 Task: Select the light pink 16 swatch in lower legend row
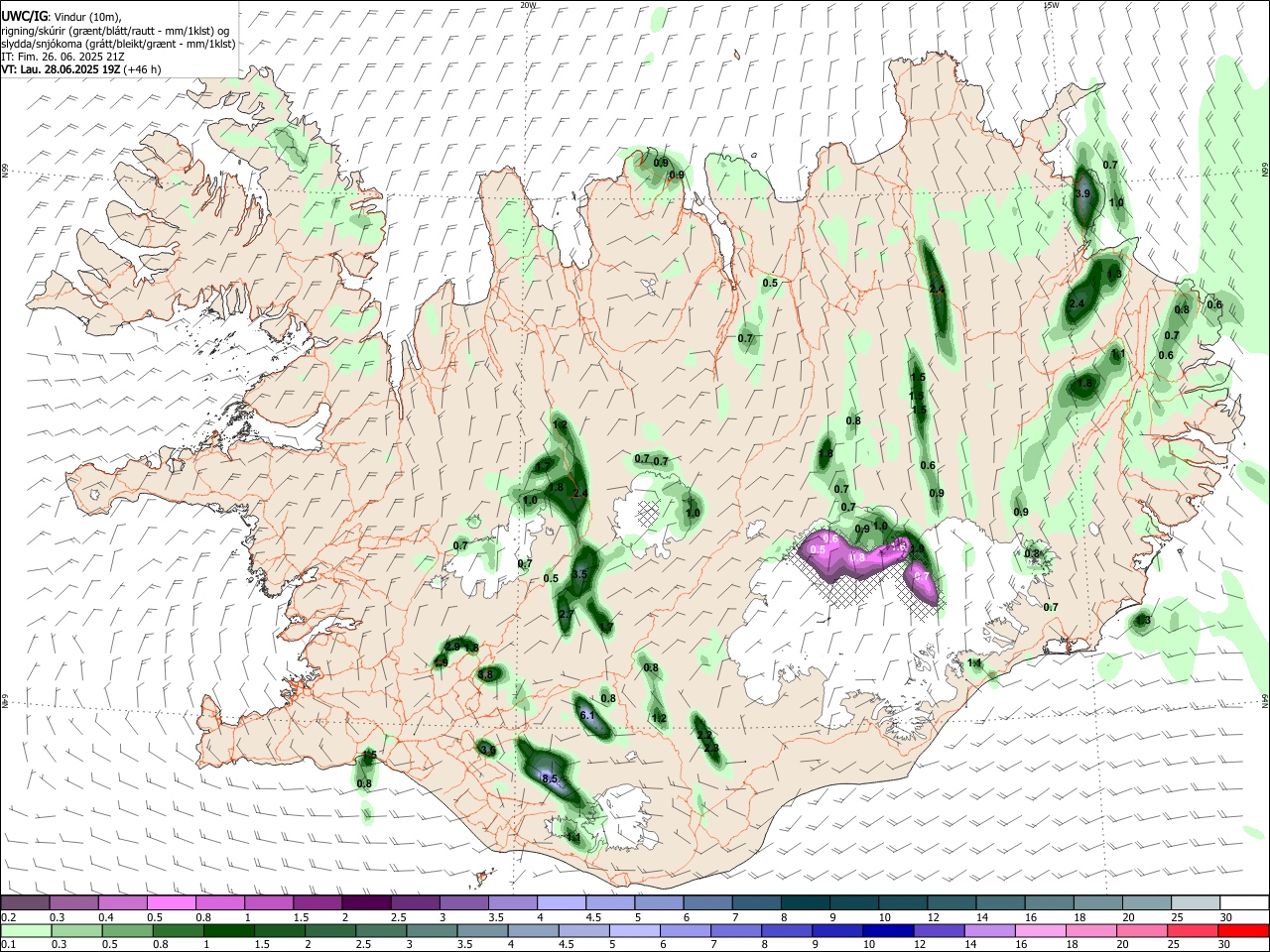tap(1041, 930)
